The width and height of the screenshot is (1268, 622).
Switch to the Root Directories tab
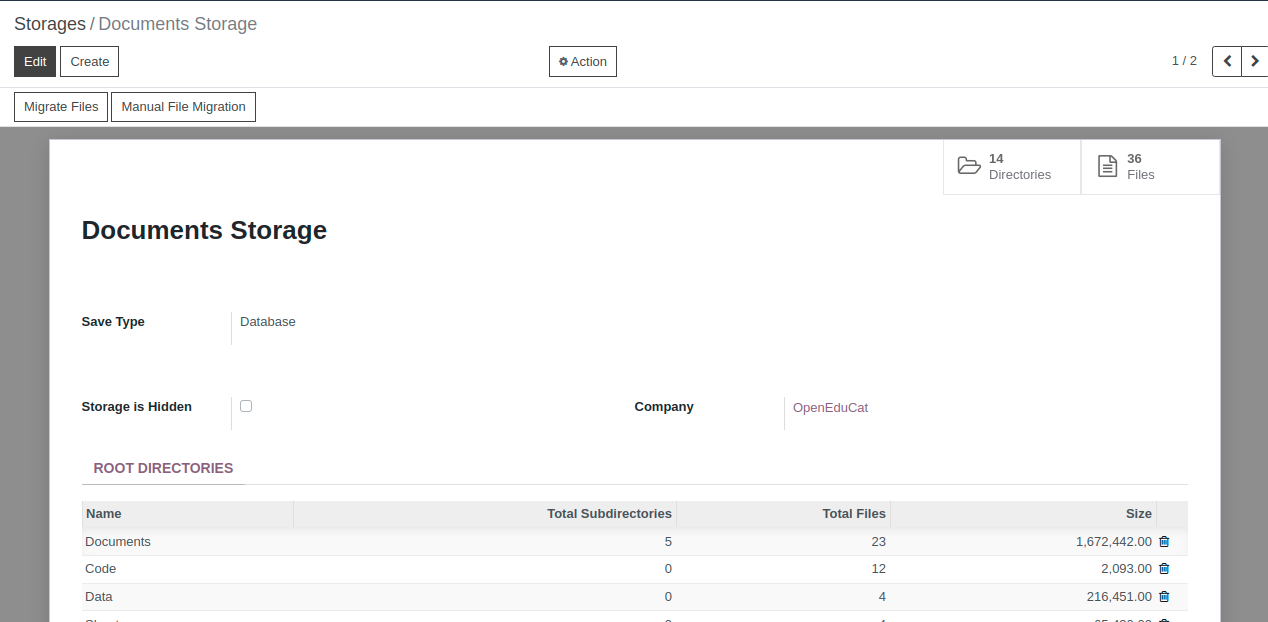point(163,468)
